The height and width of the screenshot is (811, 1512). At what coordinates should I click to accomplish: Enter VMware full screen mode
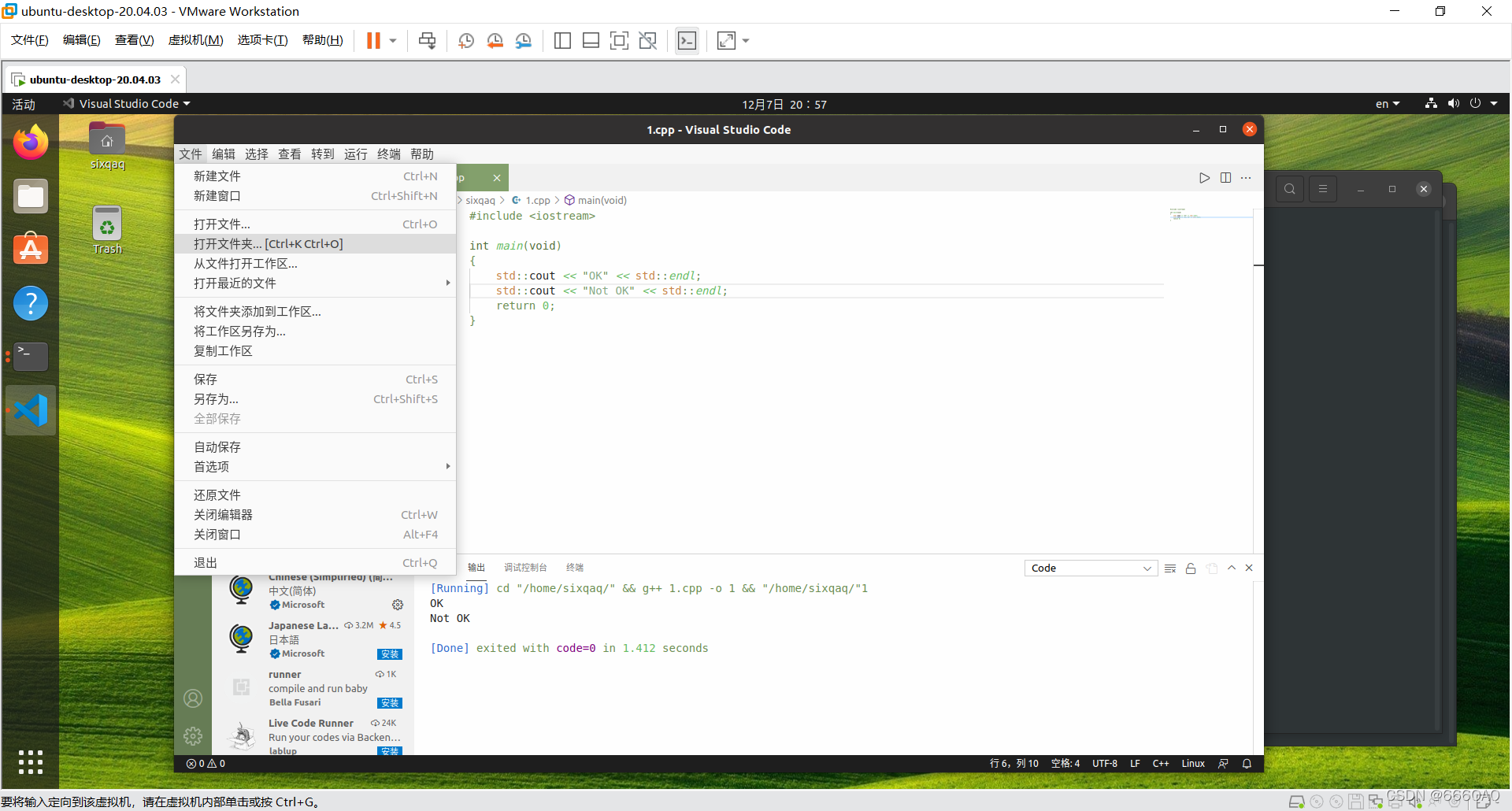coord(619,41)
